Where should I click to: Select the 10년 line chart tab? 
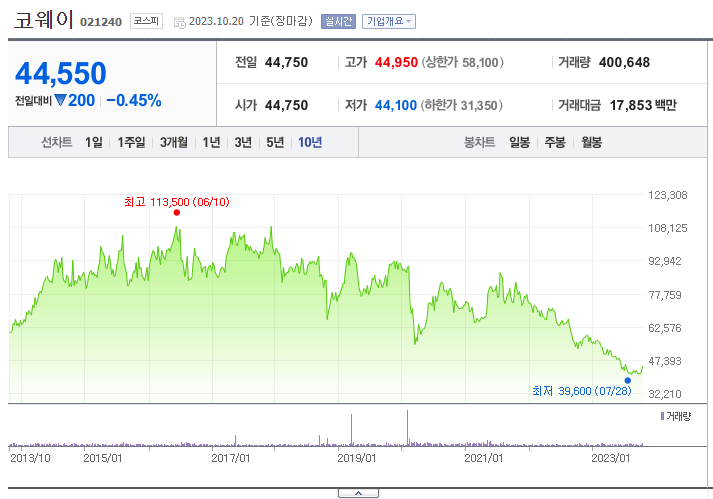tap(310, 142)
